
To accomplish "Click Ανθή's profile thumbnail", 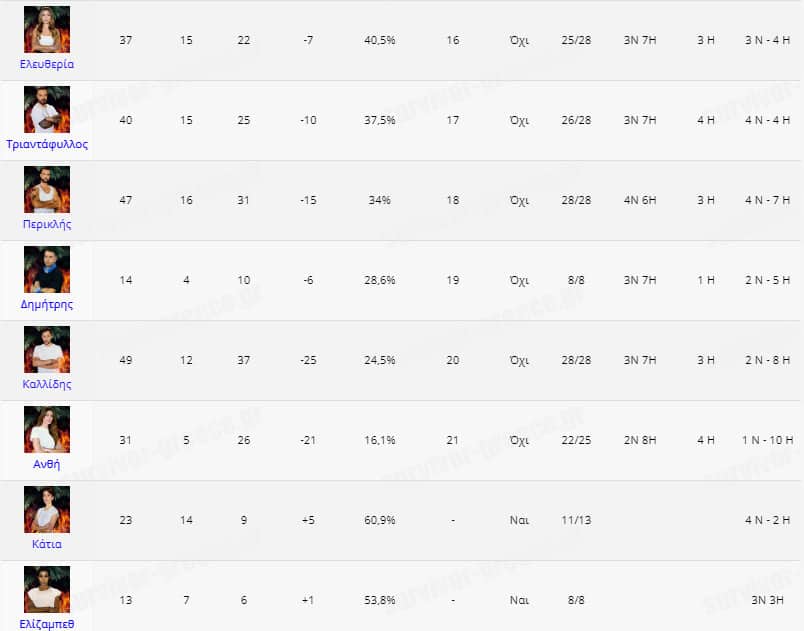I will [47, 429].
